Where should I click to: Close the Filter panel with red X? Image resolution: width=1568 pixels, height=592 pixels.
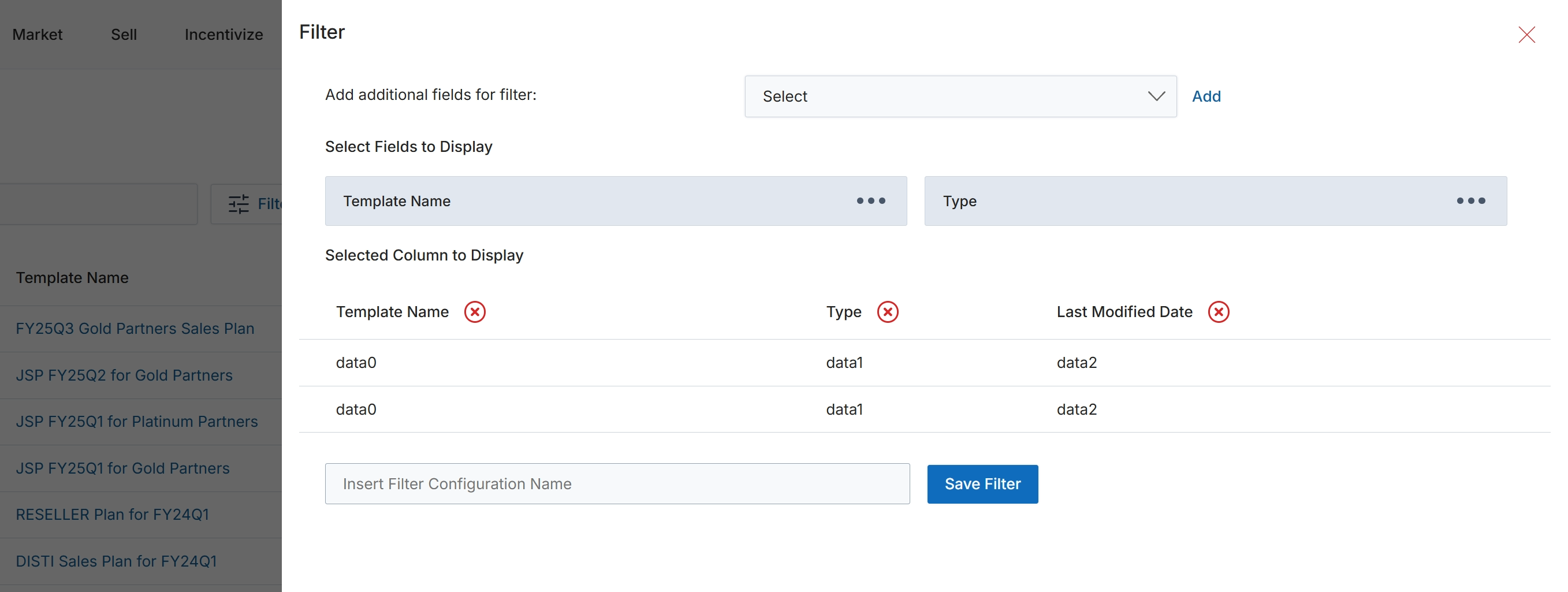1526,35
